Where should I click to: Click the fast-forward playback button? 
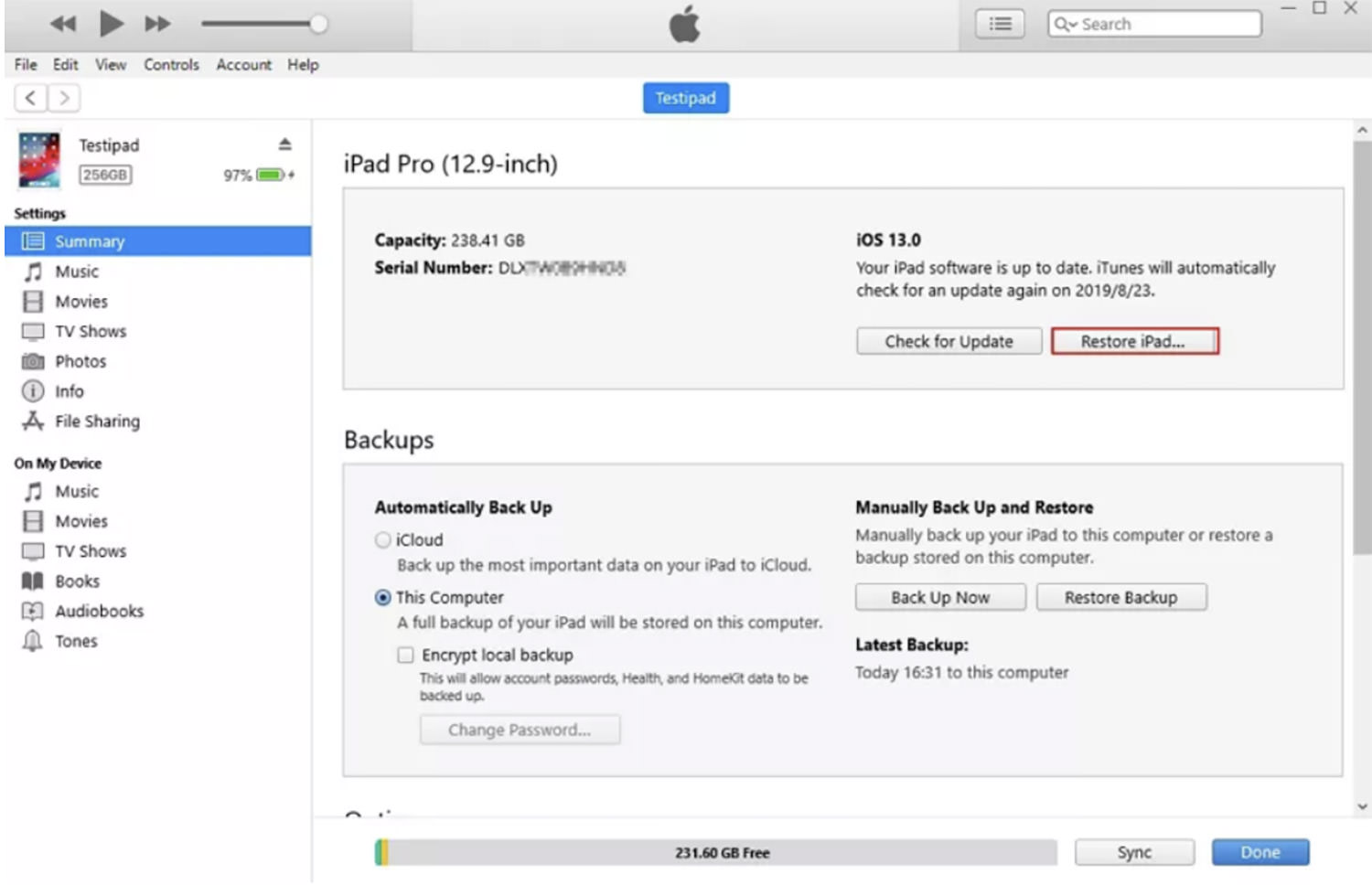[x=158, y=24]
